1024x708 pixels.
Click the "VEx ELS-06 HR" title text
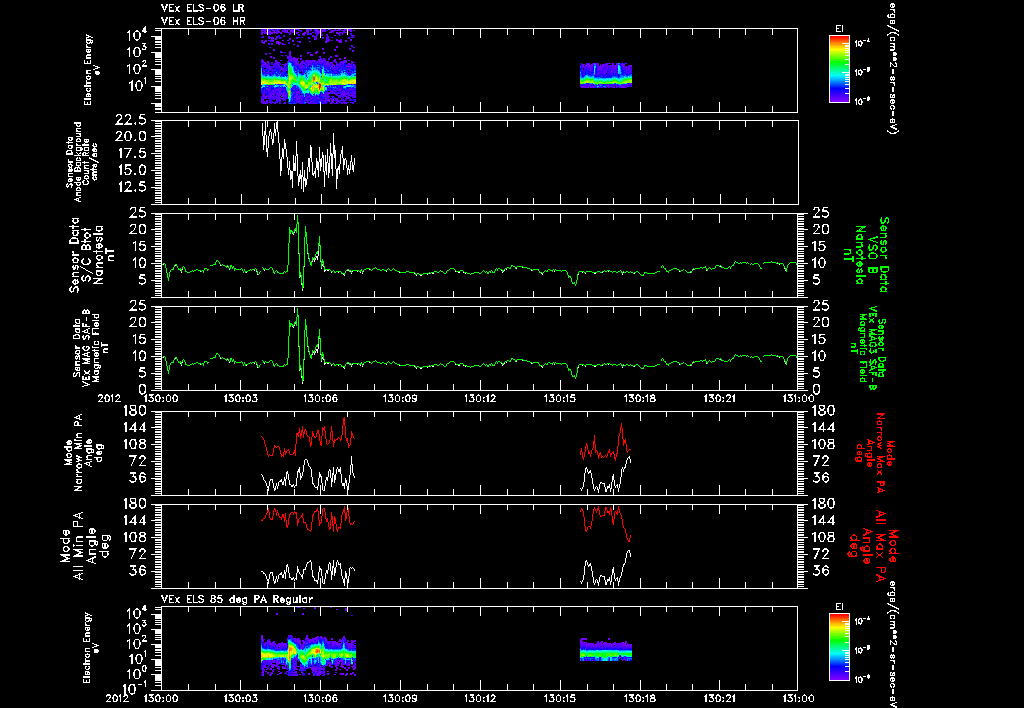[x=202, y=20]
